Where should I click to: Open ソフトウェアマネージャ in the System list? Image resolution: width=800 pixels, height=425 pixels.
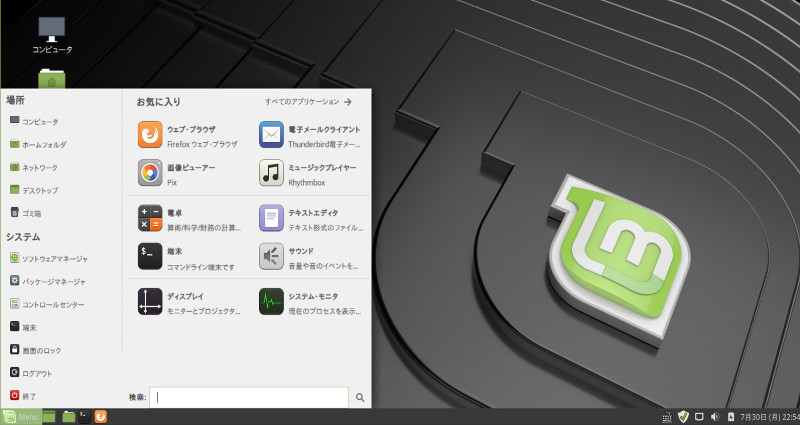[49, 259]
